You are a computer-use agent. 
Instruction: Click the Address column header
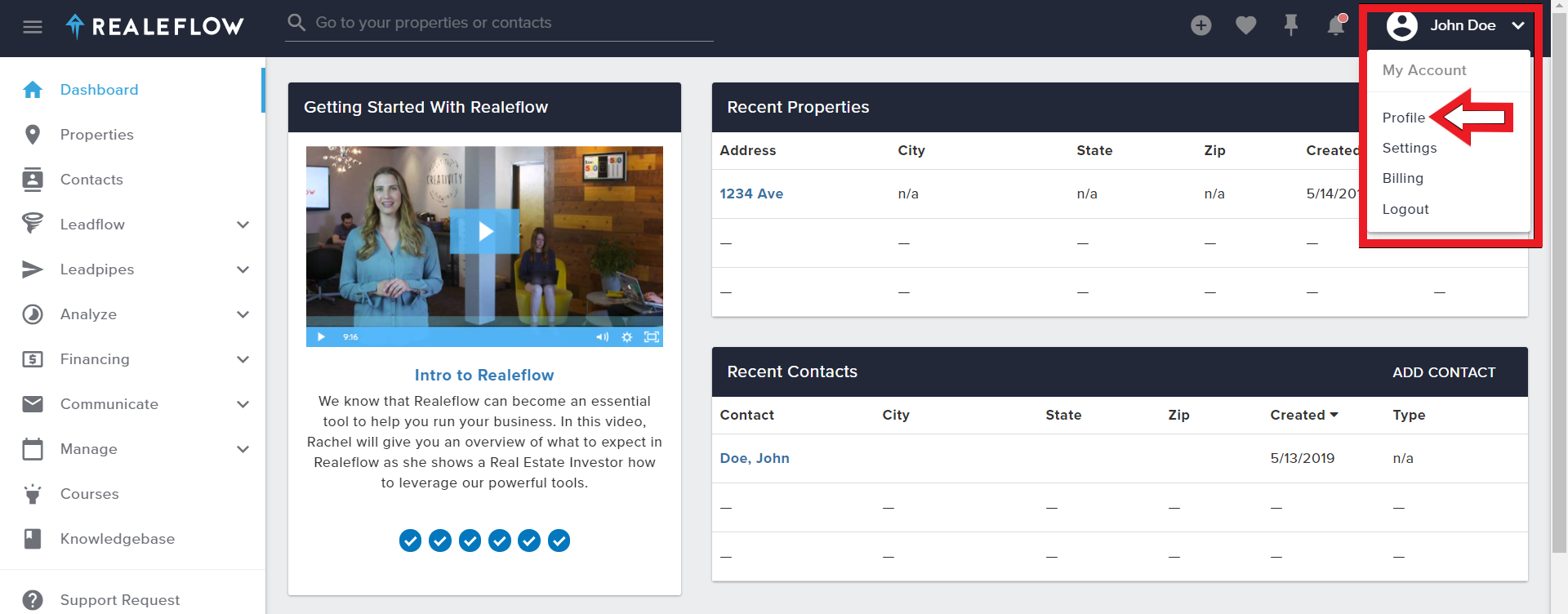747,150
